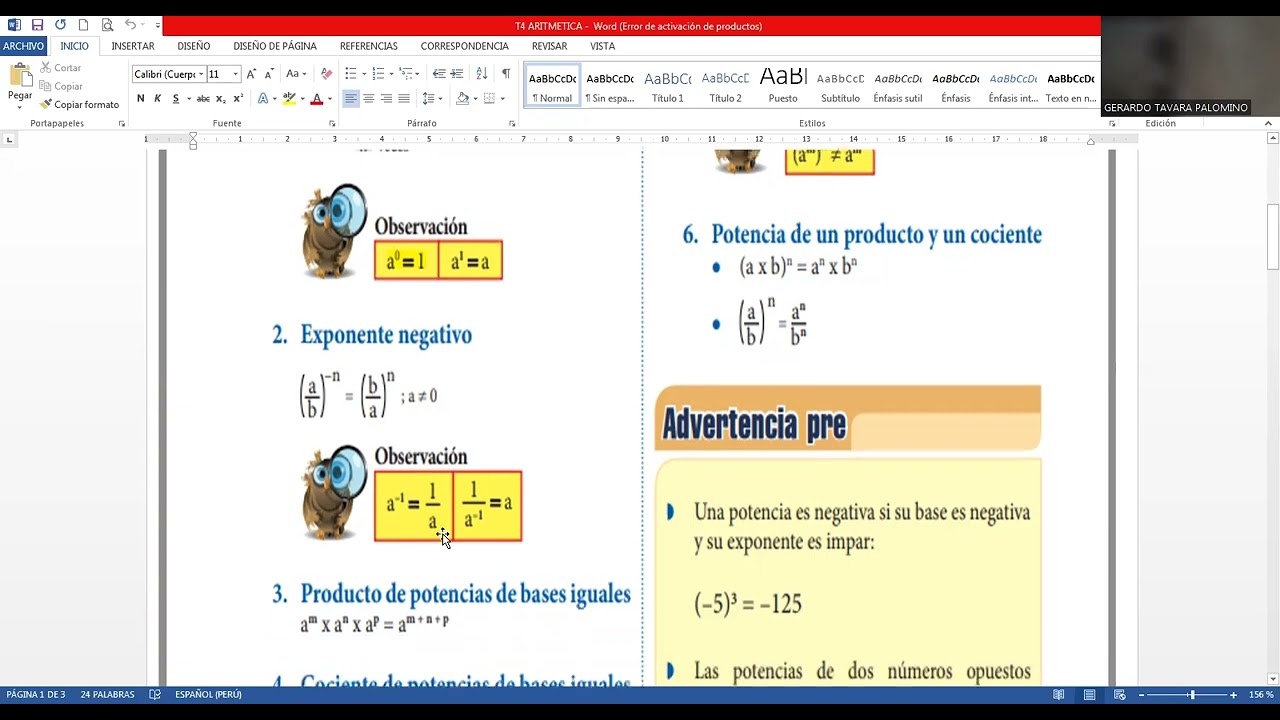
Task: Open the font name combo box
Action: pyautogui.click(x=168, y=74)
